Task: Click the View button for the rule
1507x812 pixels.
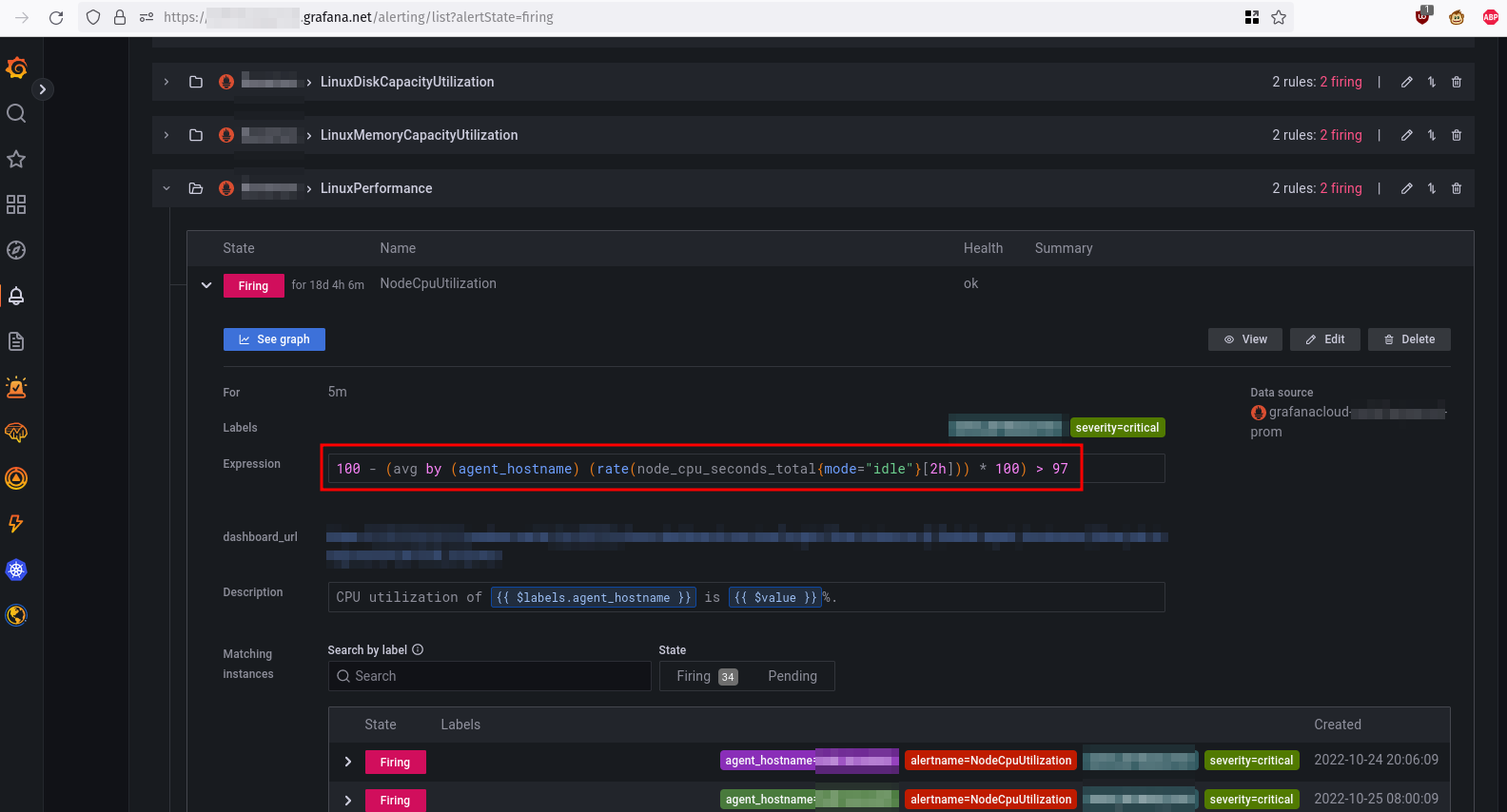Action: click(1245, 339)
